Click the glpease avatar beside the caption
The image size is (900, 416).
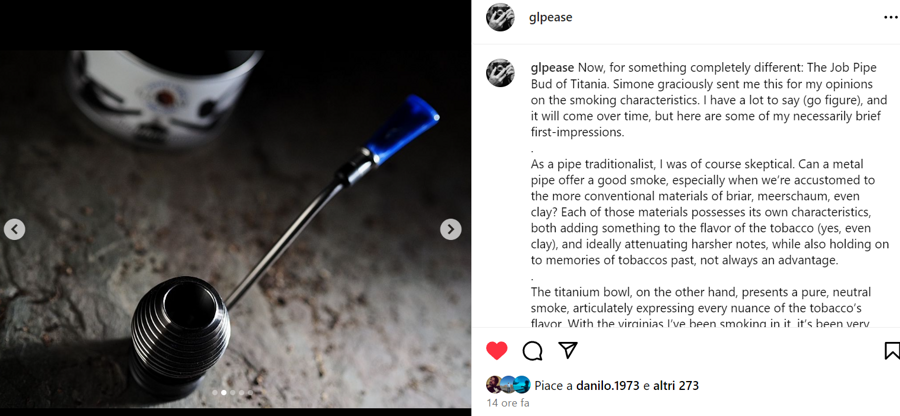(501, 73)
